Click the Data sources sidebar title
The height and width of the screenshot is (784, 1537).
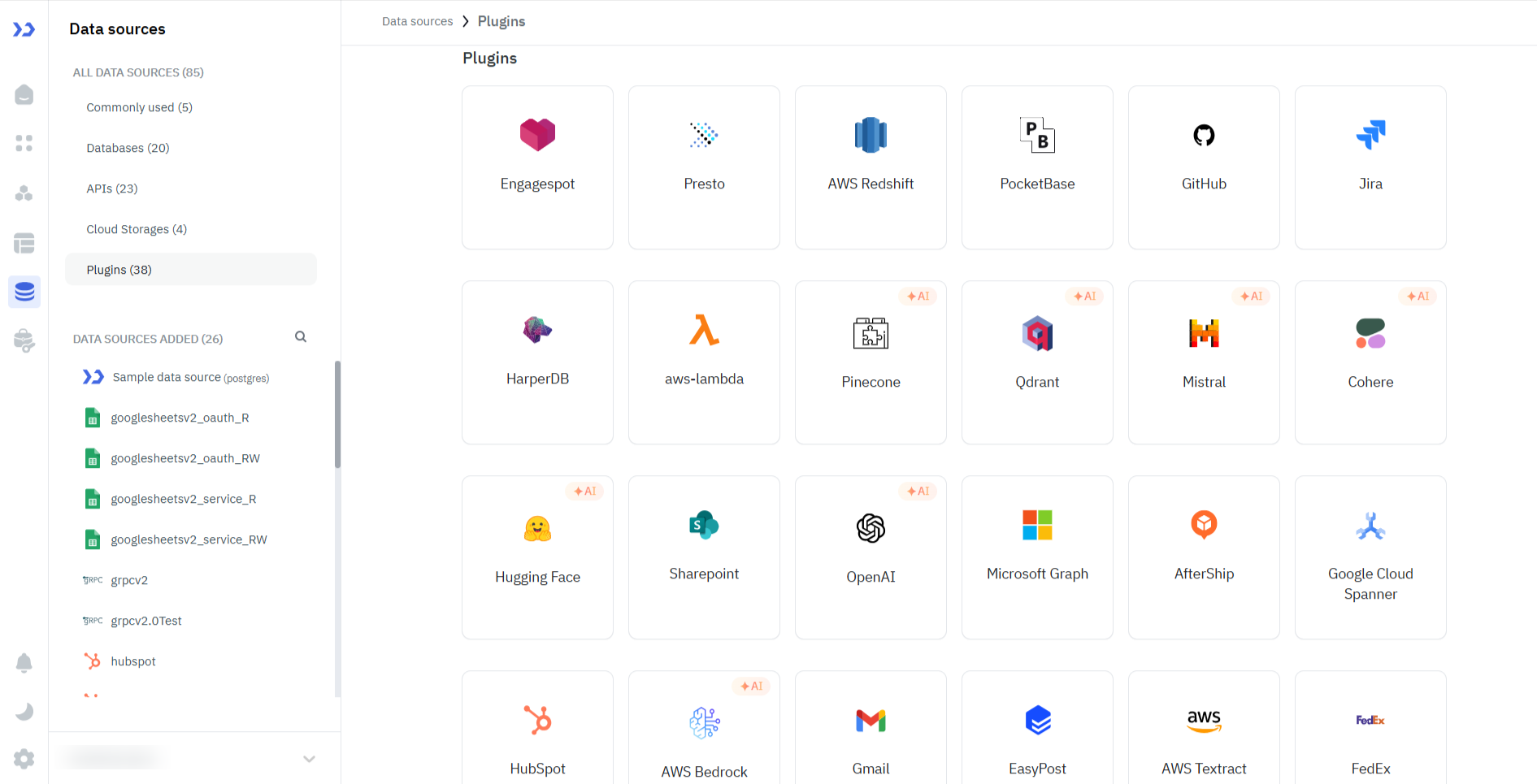click(x=117, y=29)
